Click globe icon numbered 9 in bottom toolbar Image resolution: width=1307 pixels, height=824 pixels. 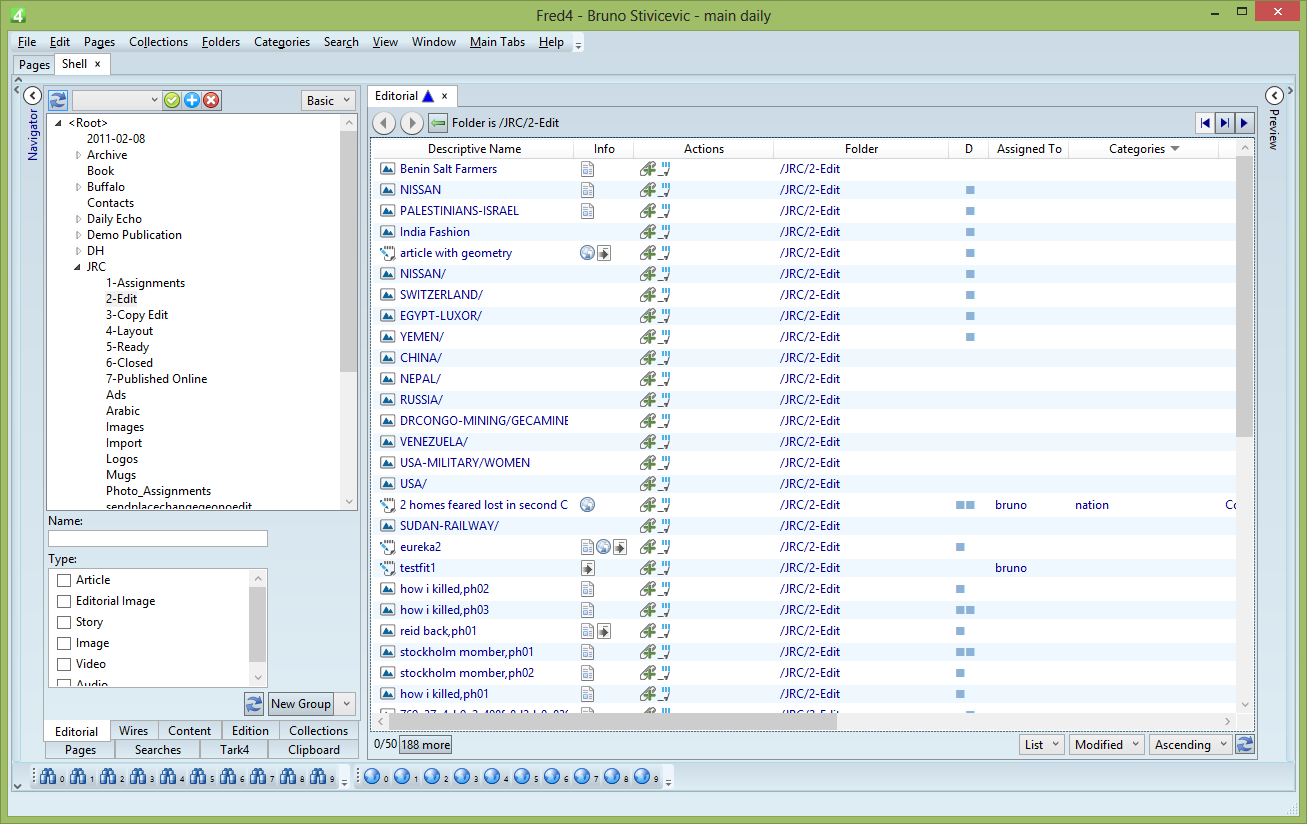click(x=642, y=777)
